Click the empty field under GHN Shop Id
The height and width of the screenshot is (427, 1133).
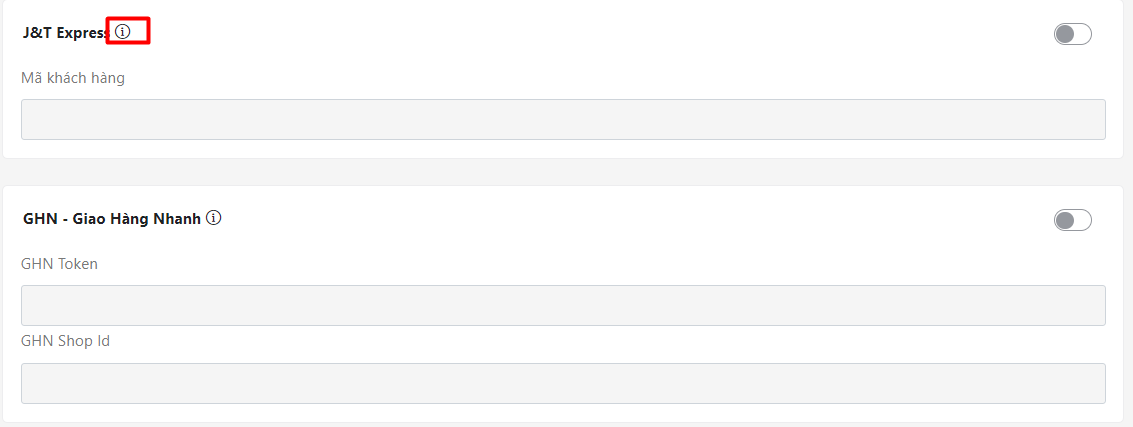click(x=563, y=383)
